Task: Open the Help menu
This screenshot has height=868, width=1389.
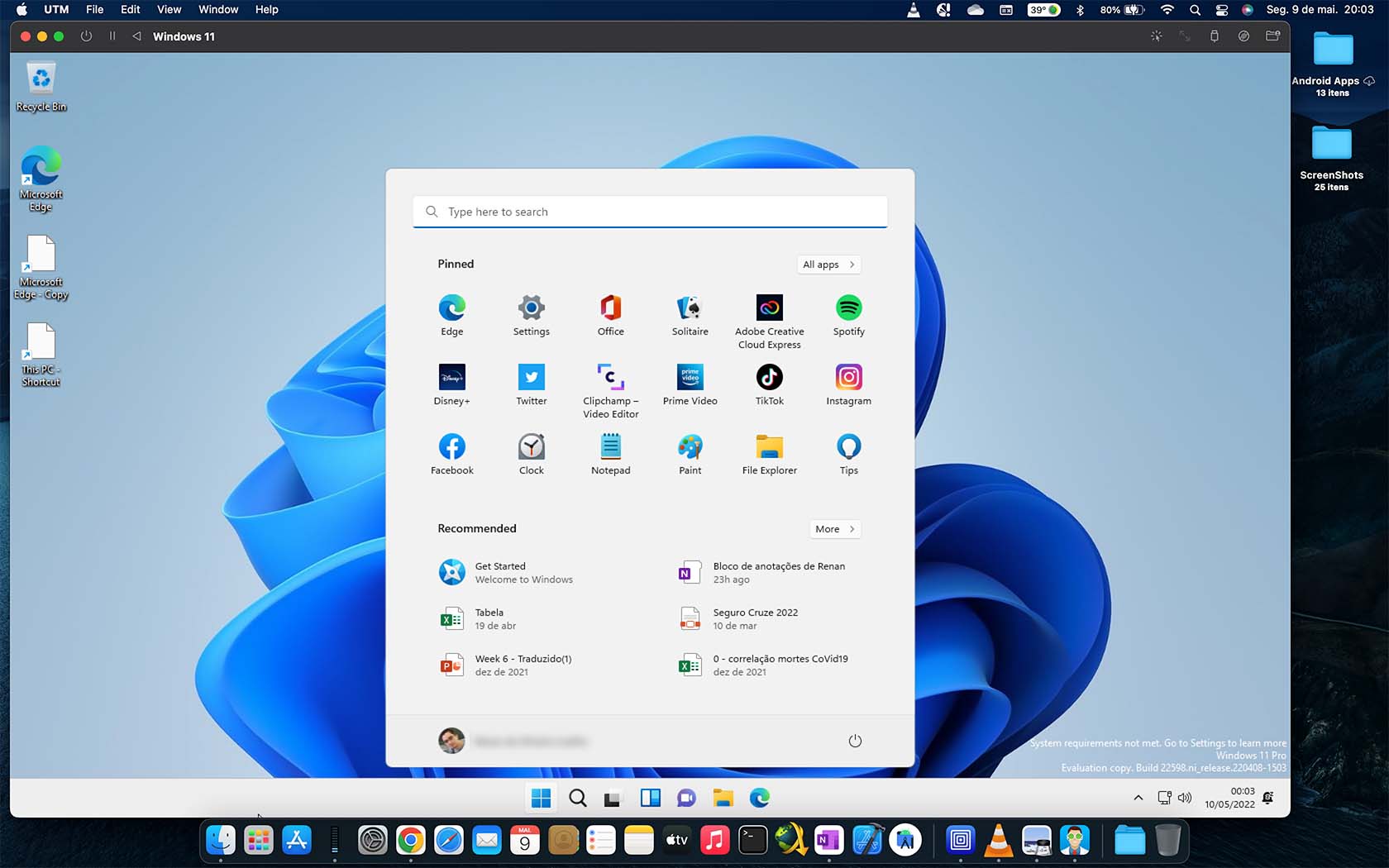Action: [x=266, y=9]
